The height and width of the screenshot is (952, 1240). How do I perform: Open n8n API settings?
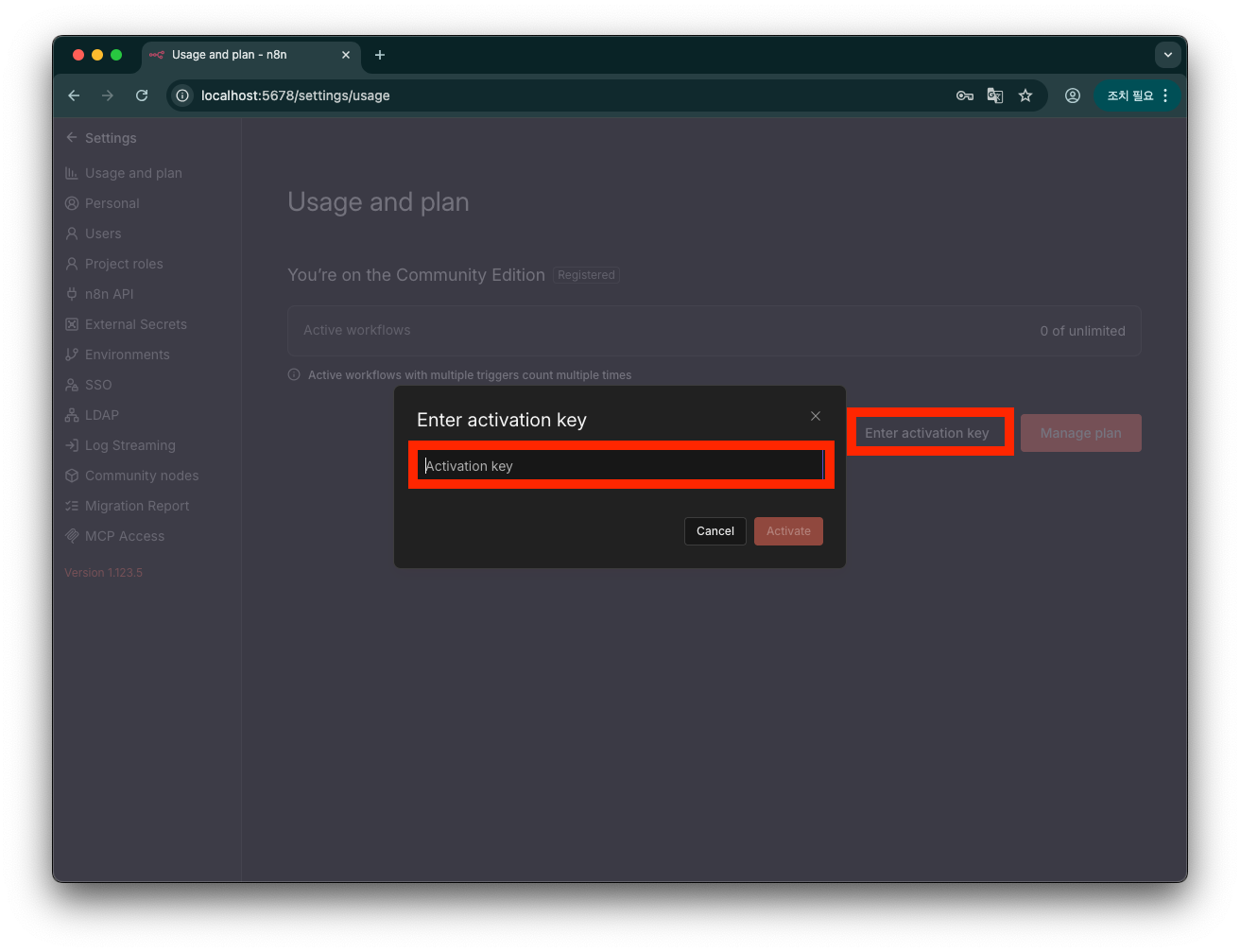click(109, 294)
